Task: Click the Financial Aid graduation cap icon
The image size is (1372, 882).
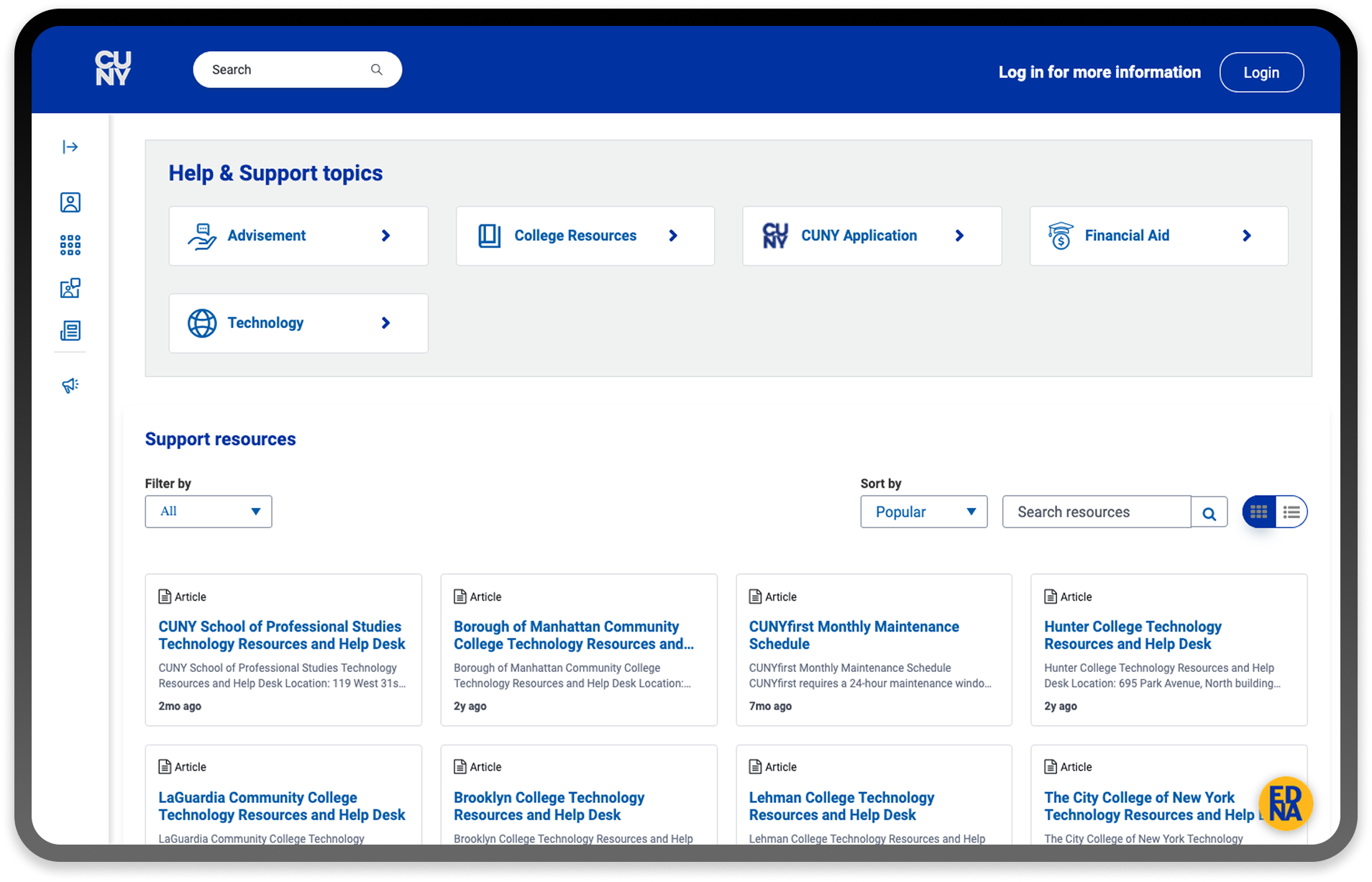Action: click(x=1061, y=236)
